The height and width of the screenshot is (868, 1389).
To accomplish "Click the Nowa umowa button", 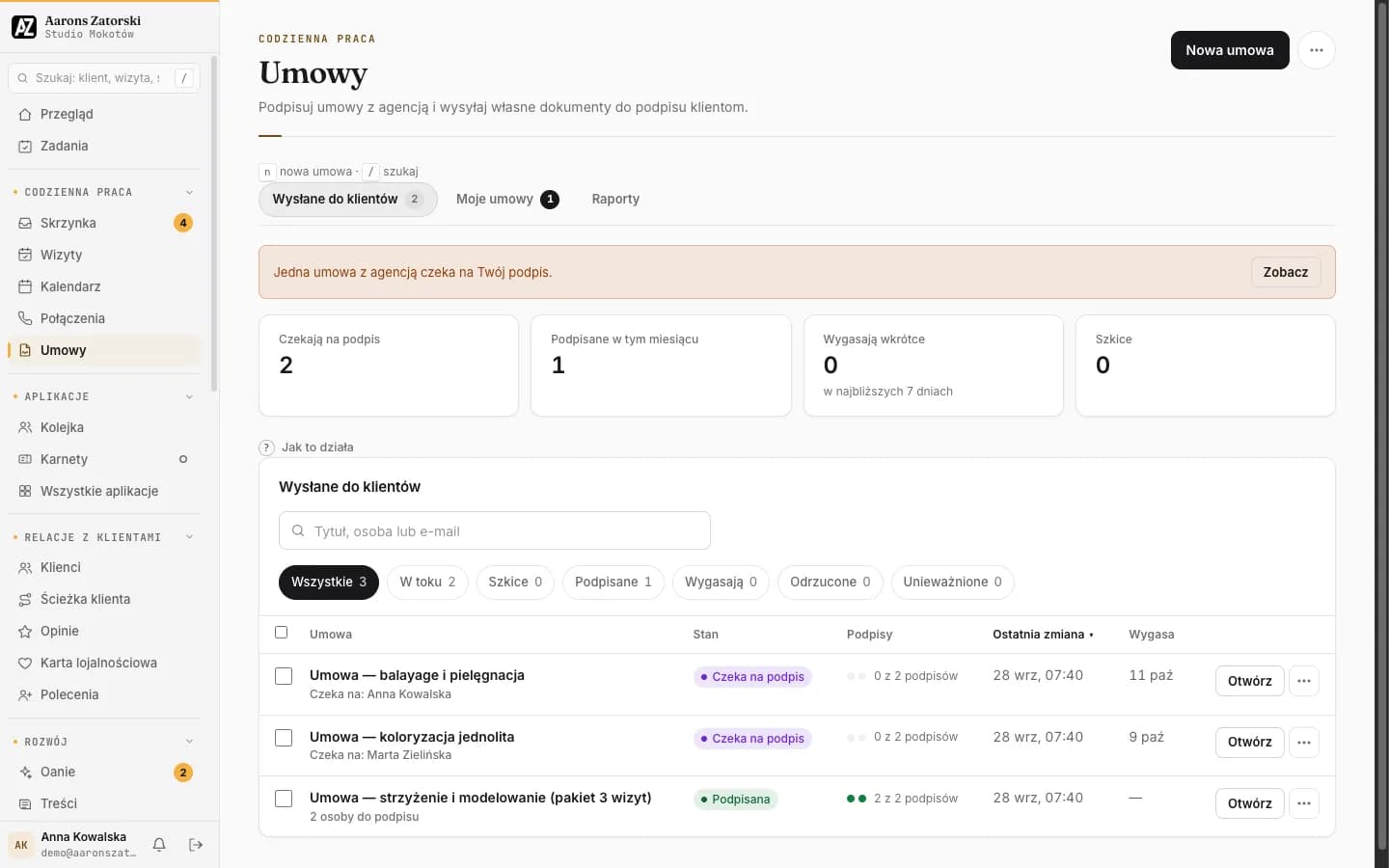I will [x=1230, y=50].
